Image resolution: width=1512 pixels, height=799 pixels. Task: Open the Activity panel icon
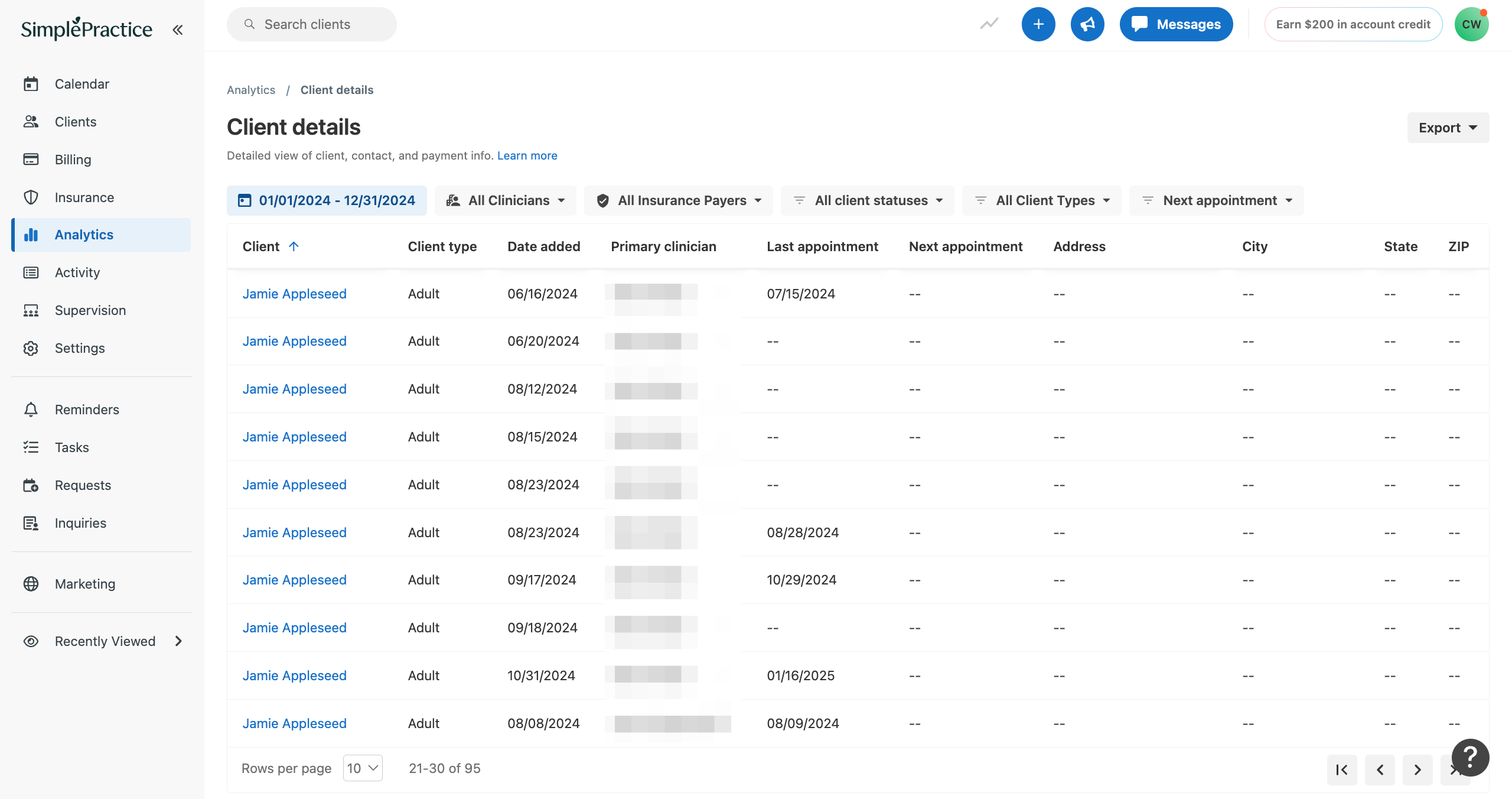pyautogui.click(x=31, y=272)
